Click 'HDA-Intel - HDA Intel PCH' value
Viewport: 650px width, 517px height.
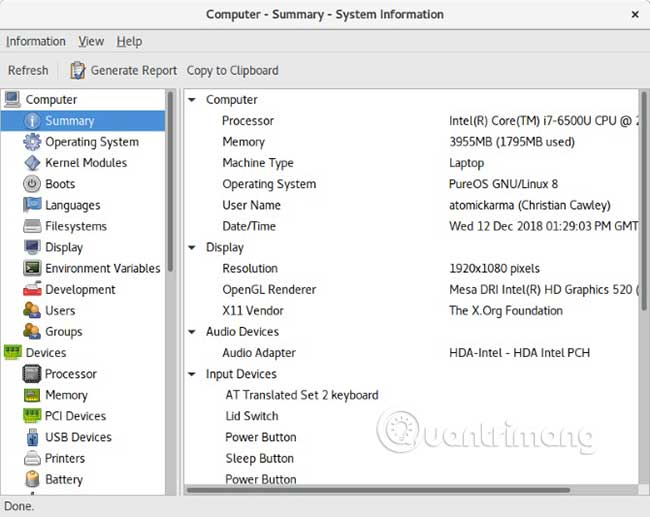519,353
